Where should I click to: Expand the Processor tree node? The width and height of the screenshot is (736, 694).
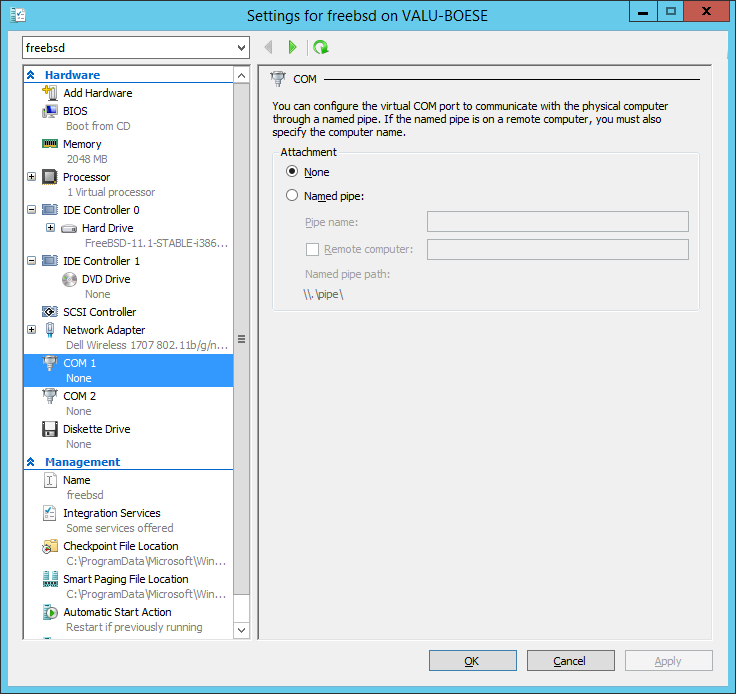(32, 177)
